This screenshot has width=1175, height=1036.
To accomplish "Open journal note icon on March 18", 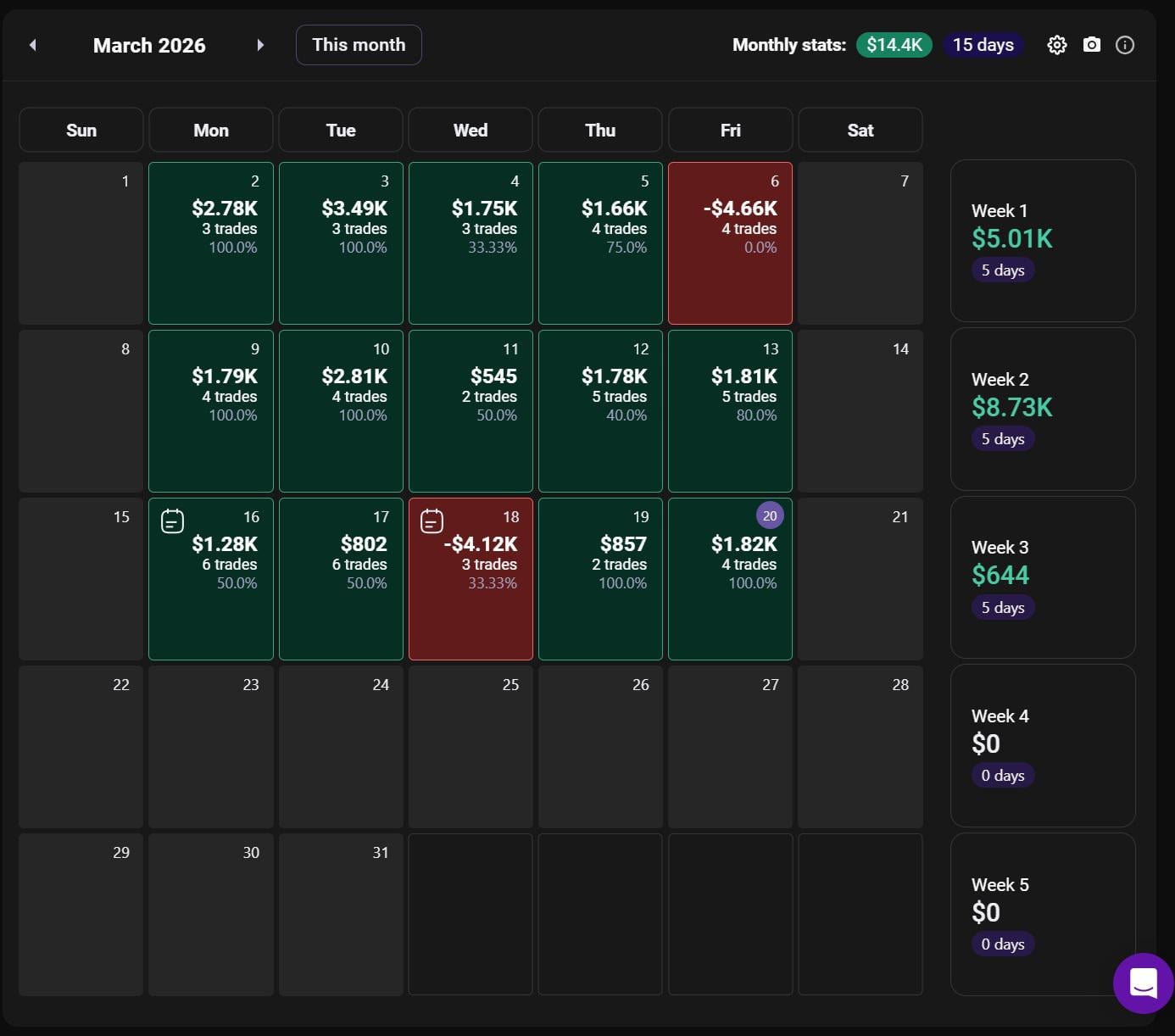I will 432,521.
